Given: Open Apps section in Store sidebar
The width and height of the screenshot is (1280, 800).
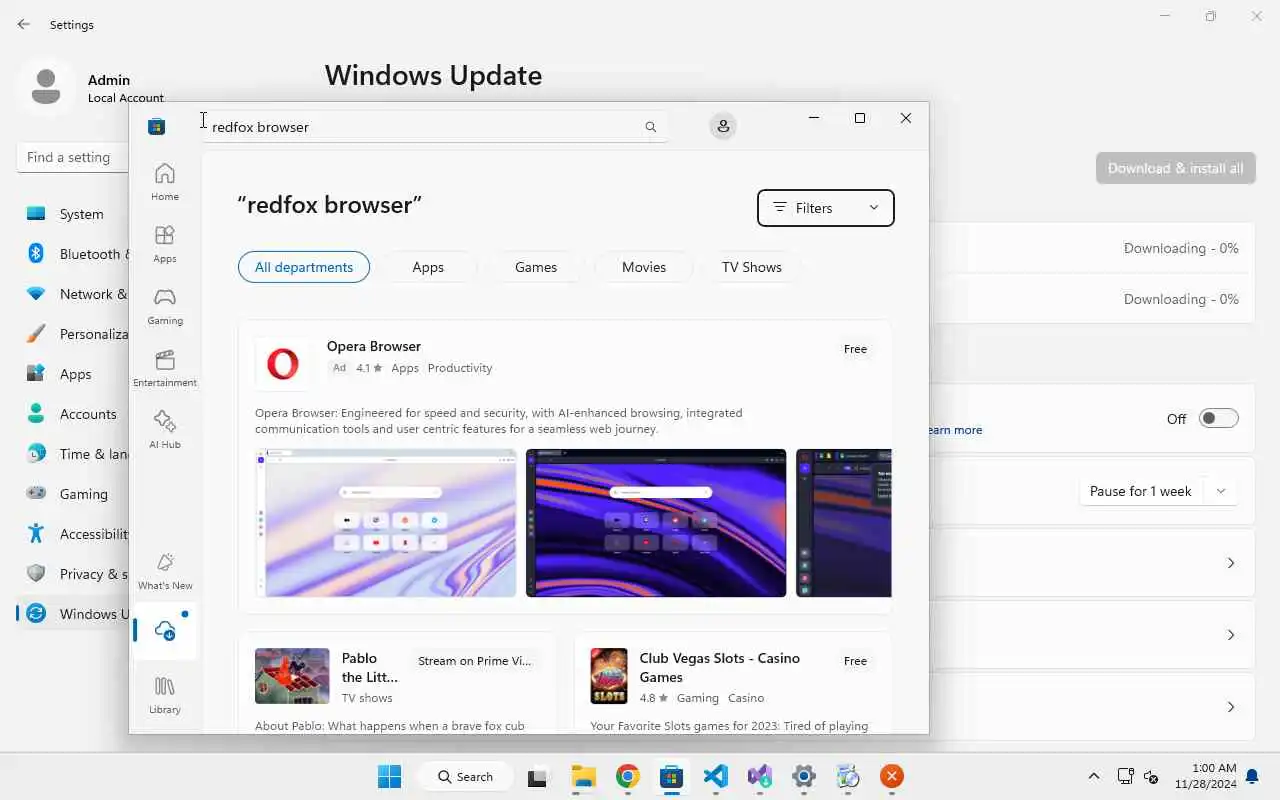Looking at the screenshot, I should click(x=165, y=244).
